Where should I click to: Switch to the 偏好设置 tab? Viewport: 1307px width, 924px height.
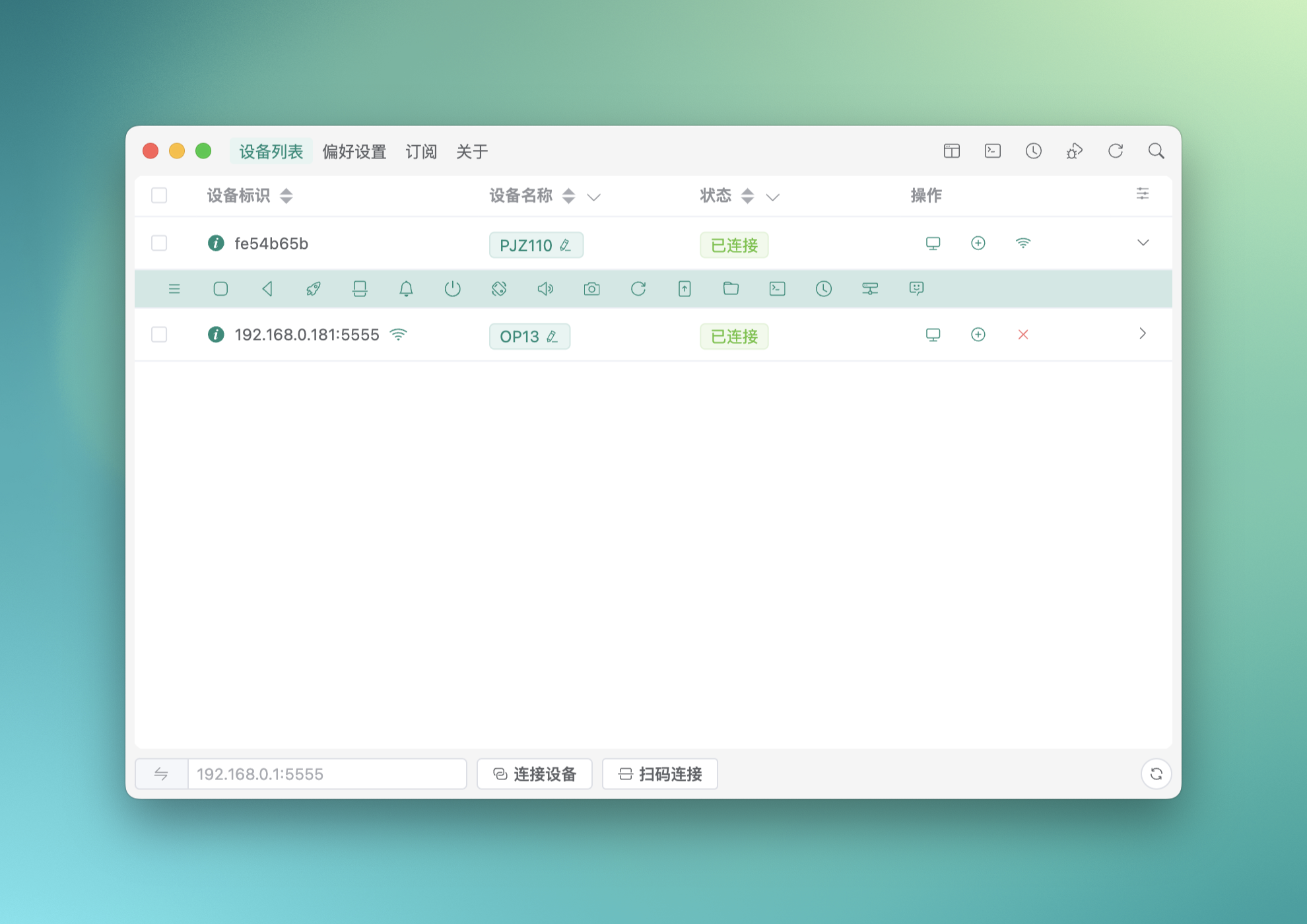(x=354, y=151)
